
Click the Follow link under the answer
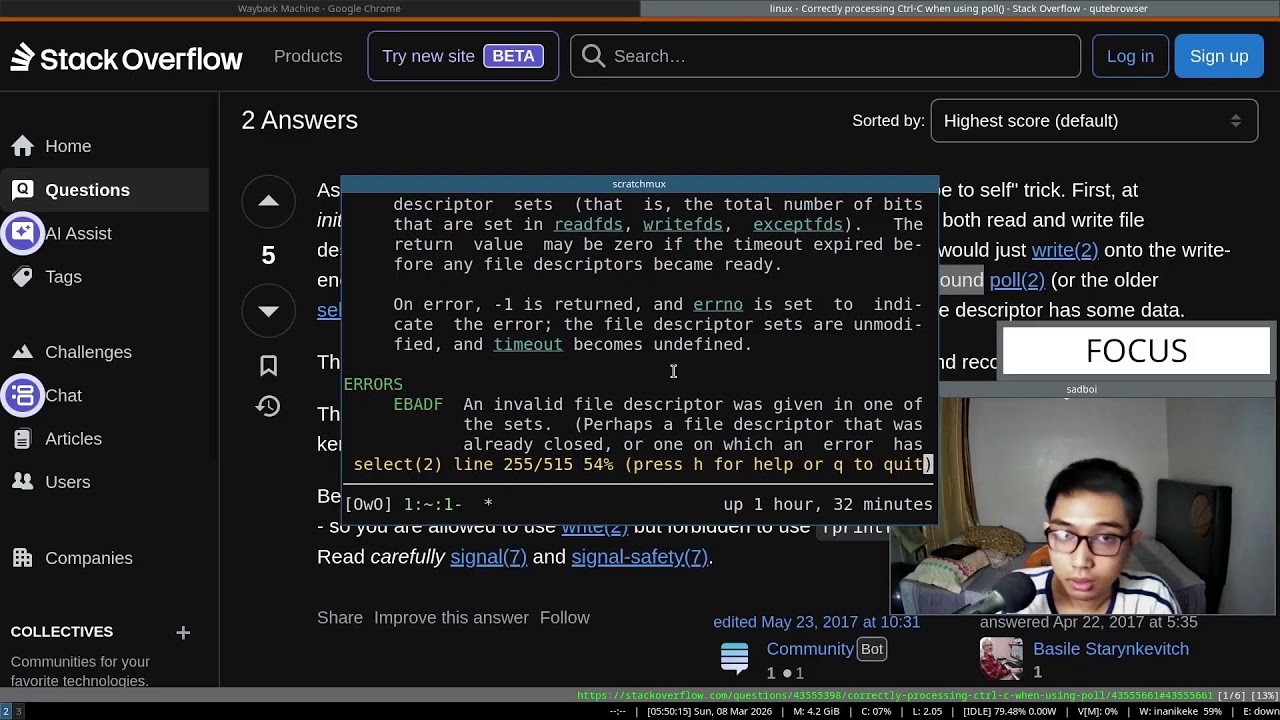pos(565,617)
